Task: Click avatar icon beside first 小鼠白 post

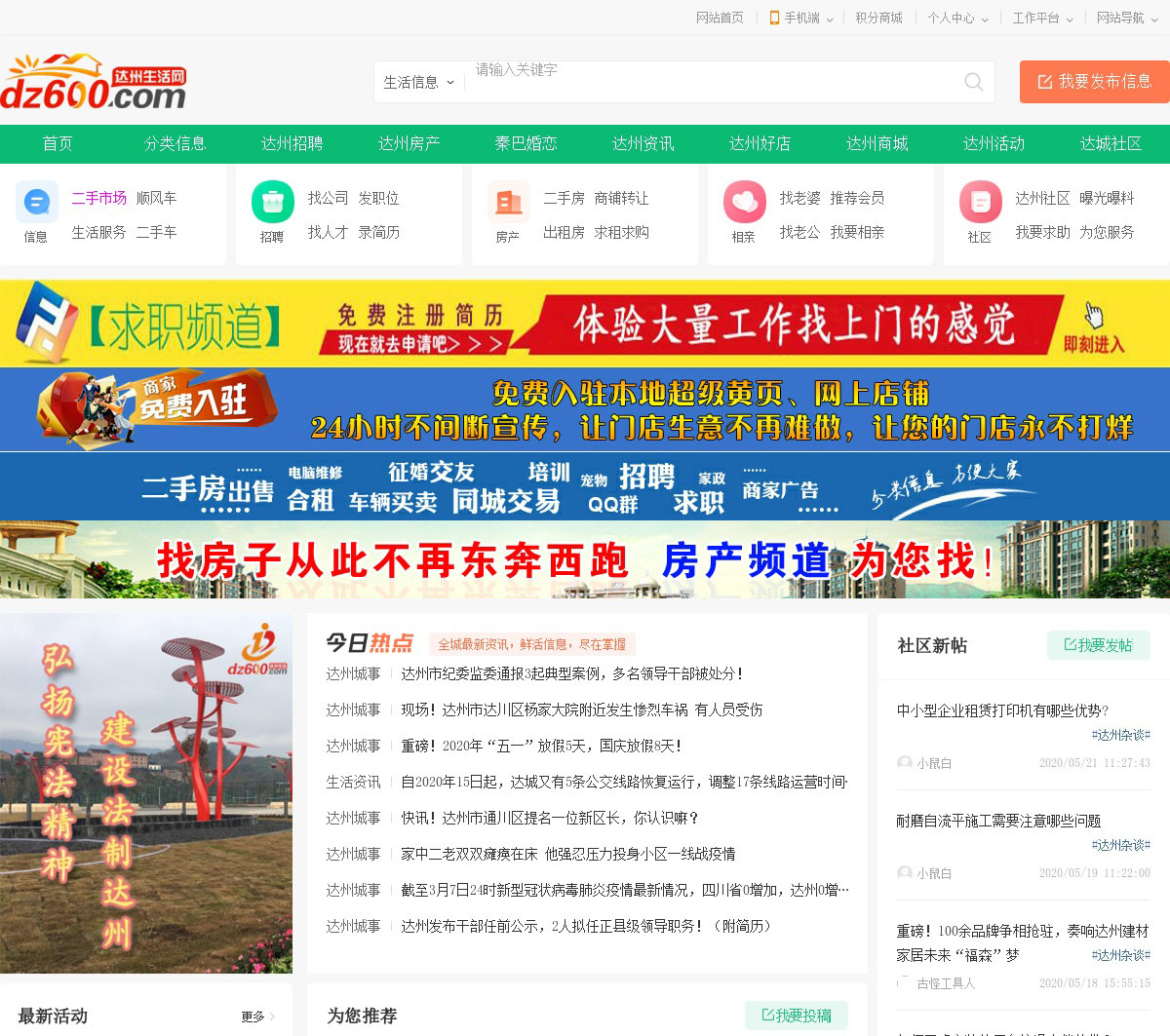Action: tap(905, 763)
